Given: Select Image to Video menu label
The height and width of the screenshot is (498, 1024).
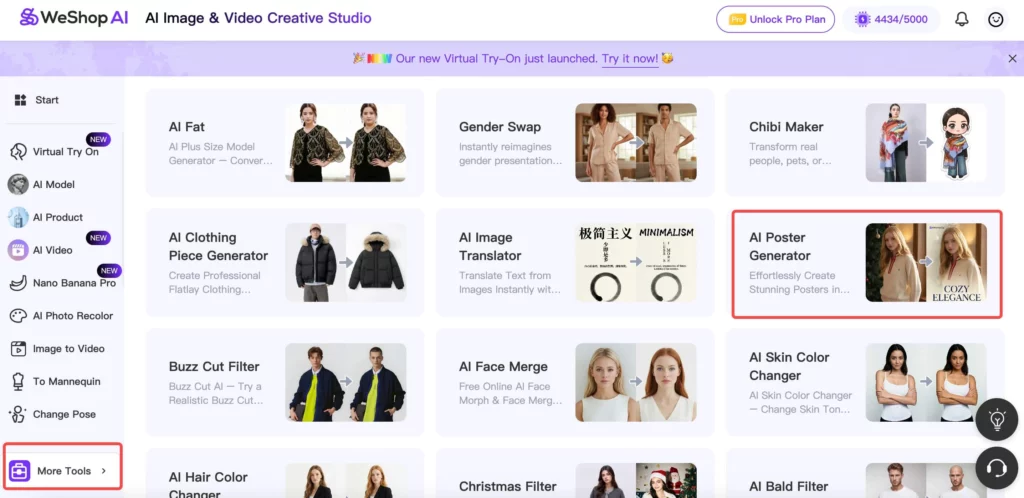Looking at the screenshot, I should click(69, 349).
